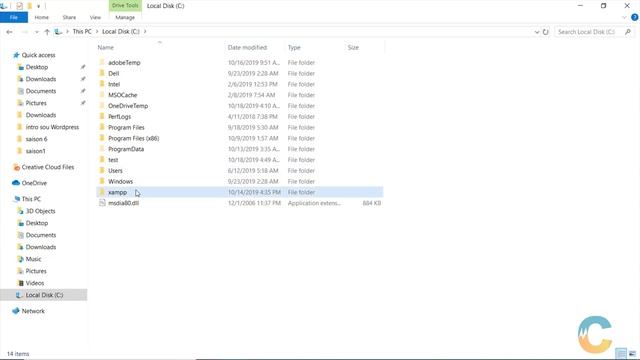This screenshot has width=640, height=360.
Task: Open pinned Documents under Quick access
Action: pyautogui.click(x=41, y=91)
